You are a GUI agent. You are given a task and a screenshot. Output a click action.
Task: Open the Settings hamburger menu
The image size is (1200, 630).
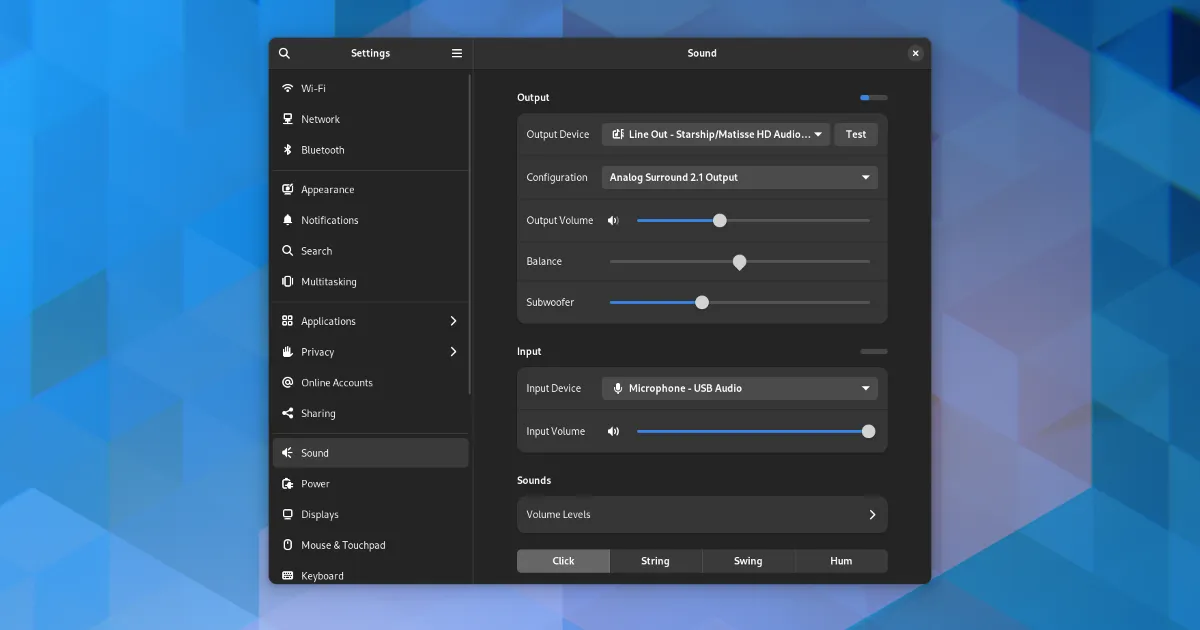pyautogui.click(x=457, y=54)
